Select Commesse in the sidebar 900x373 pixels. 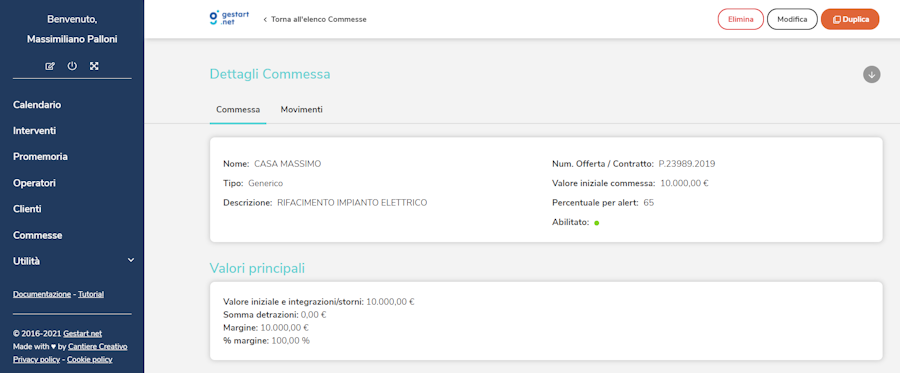click(38, 235)
